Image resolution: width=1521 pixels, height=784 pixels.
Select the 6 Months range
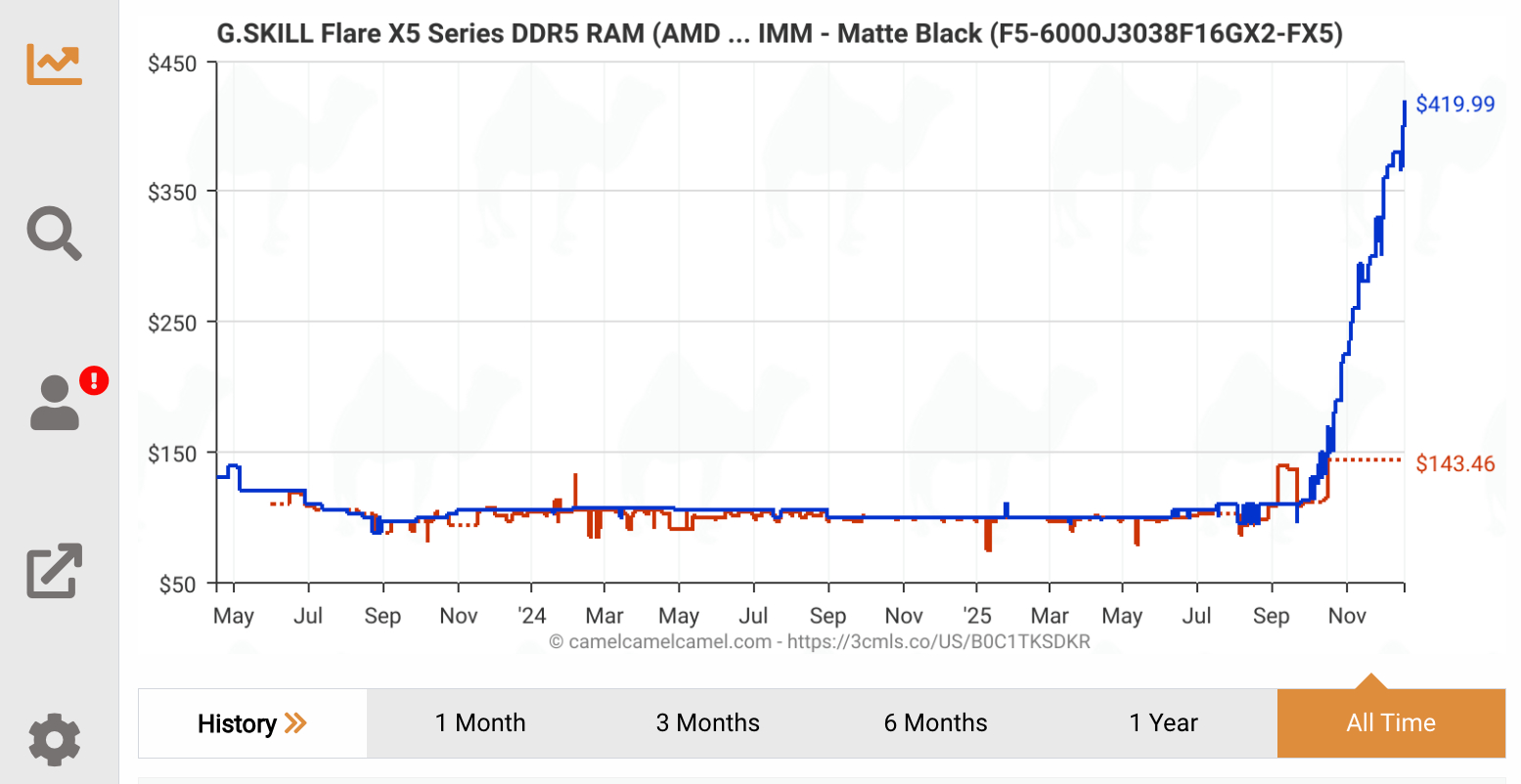pyautogui.click(x=935, y=723)
